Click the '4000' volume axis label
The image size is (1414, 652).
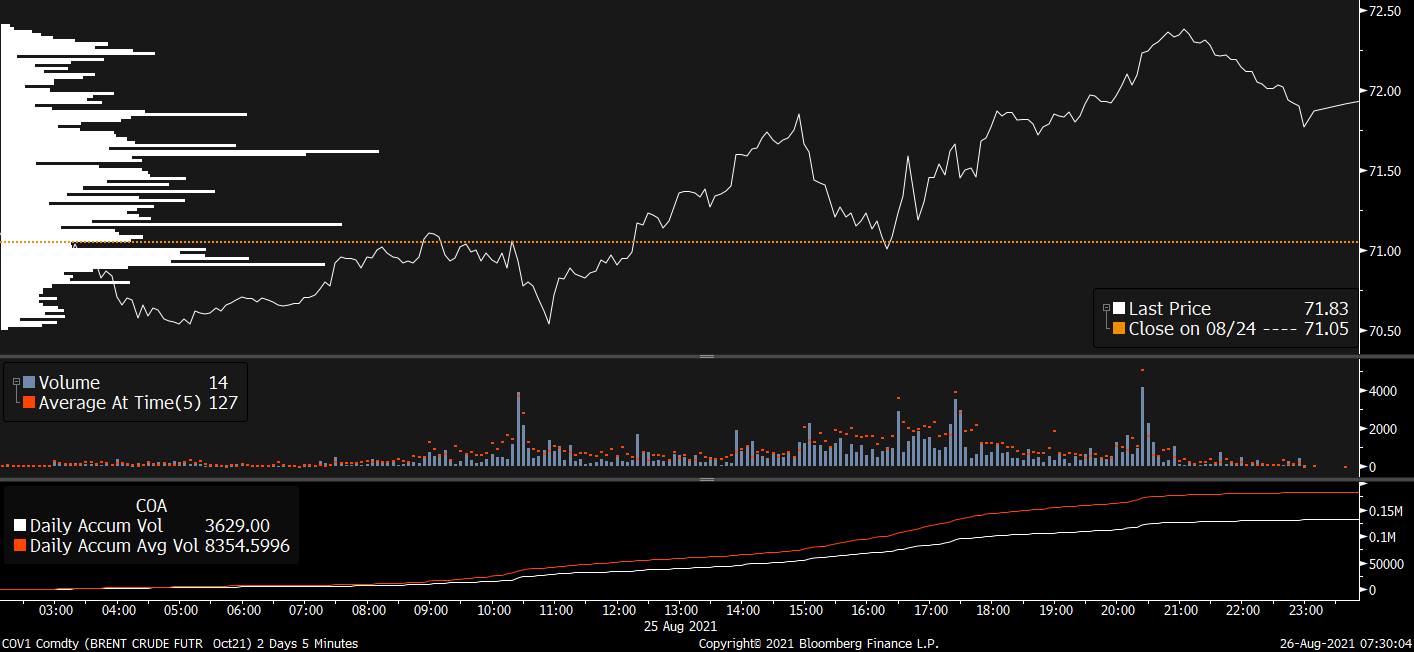1381,391
